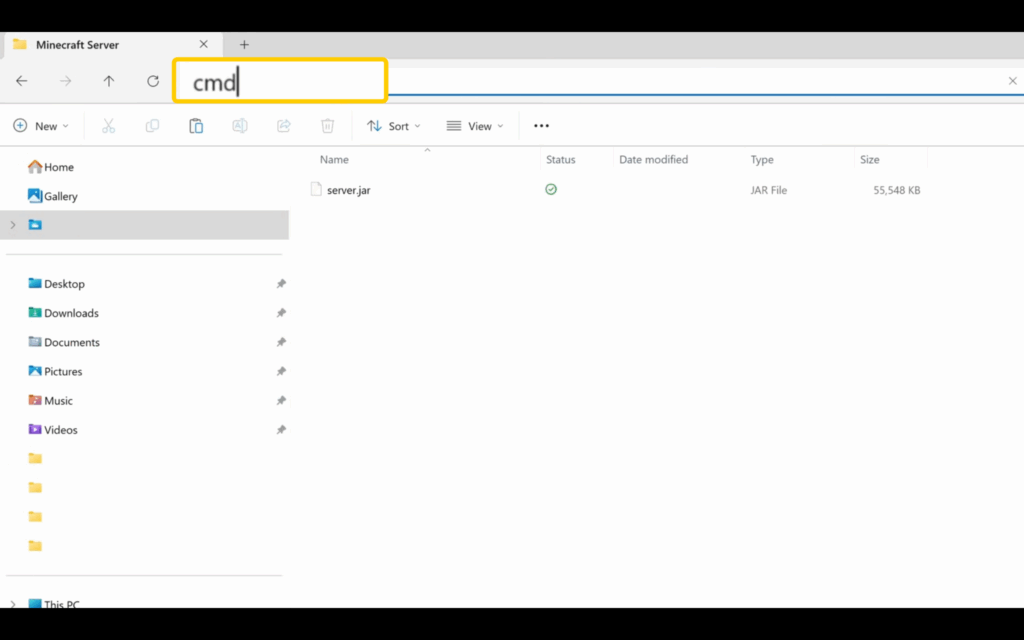Unpin Downloads using its pin icon
This screenshot has height=640, width=1024.
pos(281,313)
